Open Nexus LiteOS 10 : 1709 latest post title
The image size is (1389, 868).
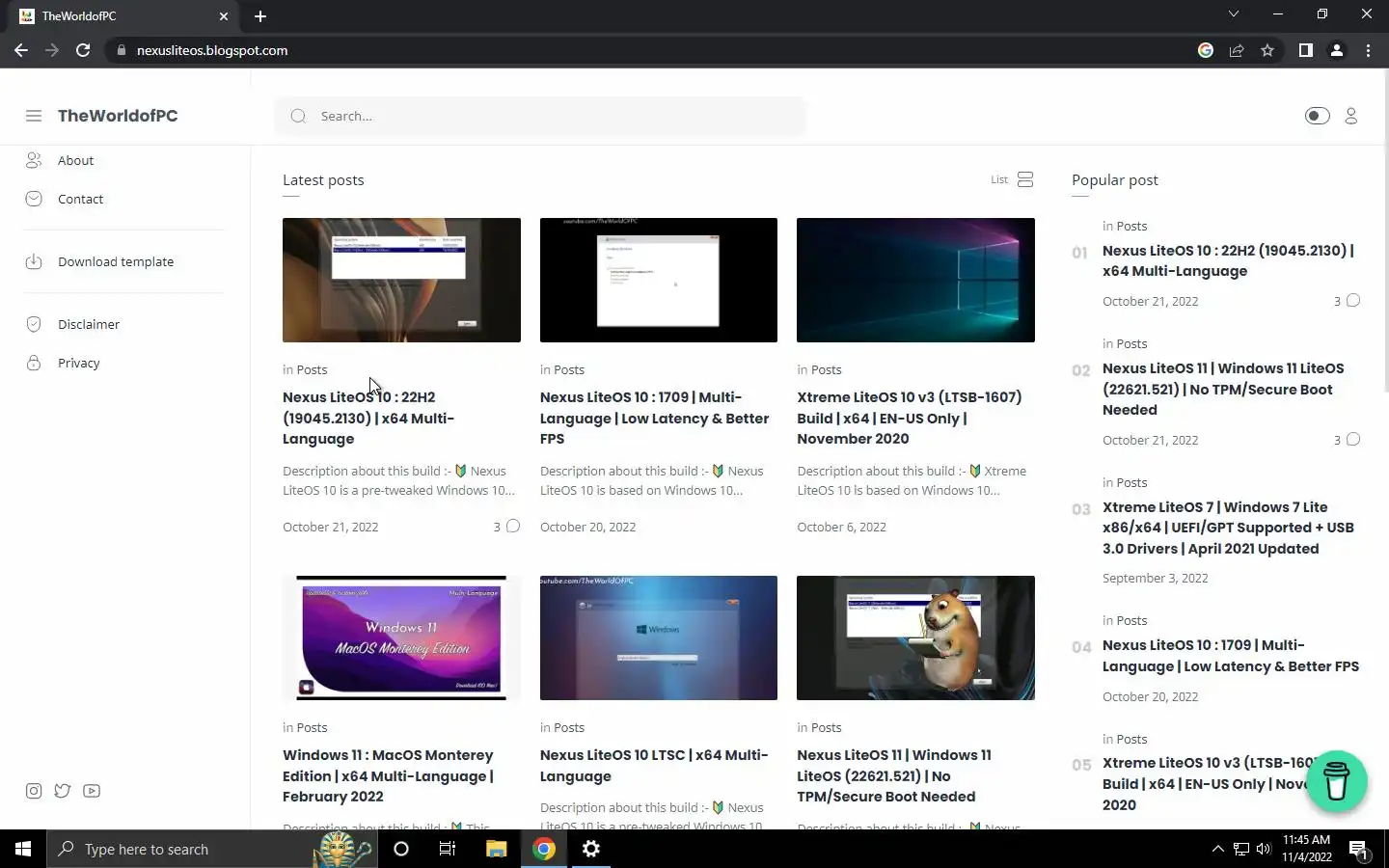(655, 418)
